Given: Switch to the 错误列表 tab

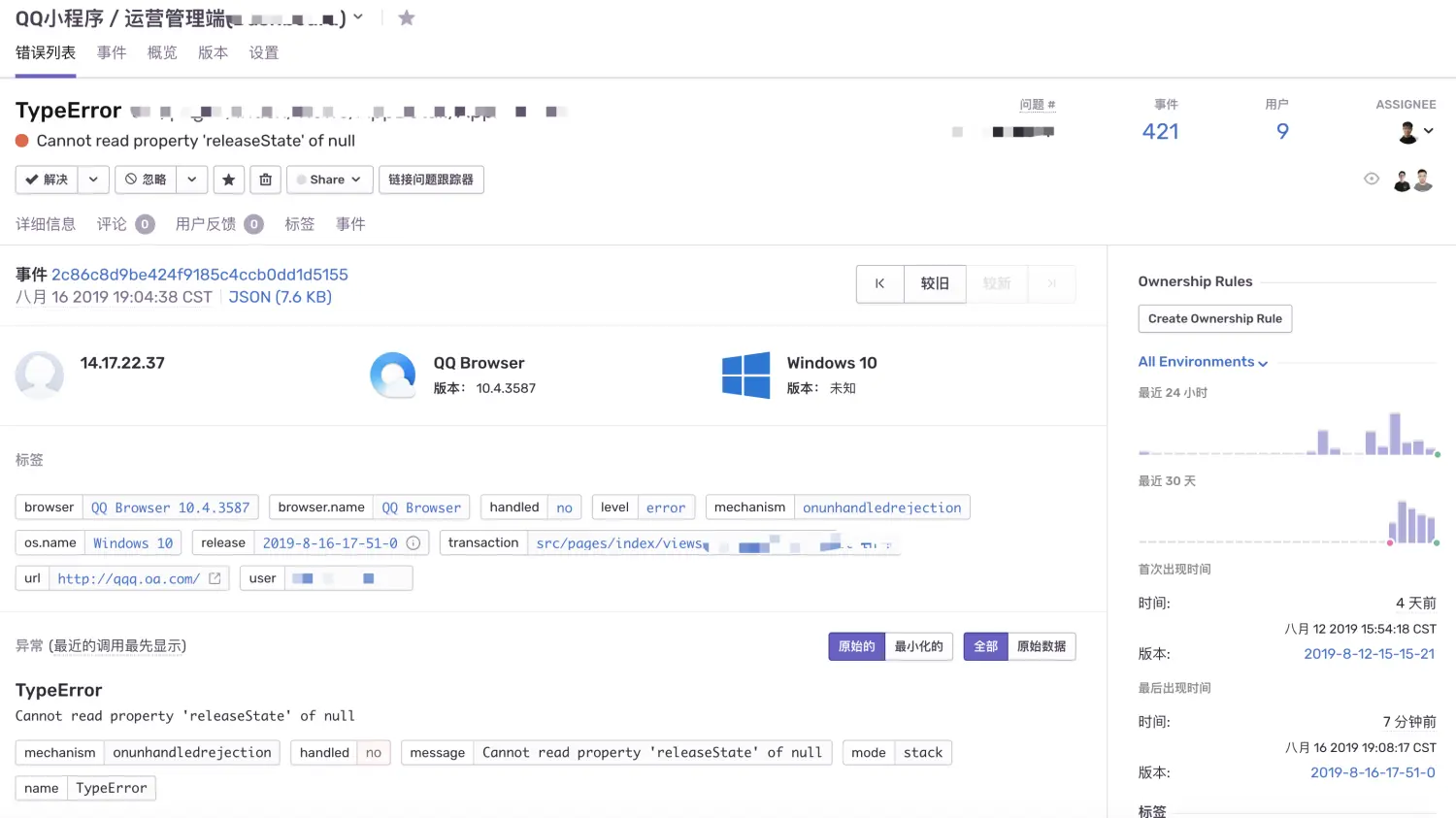Looking at the screenshot, I should 46,52.
